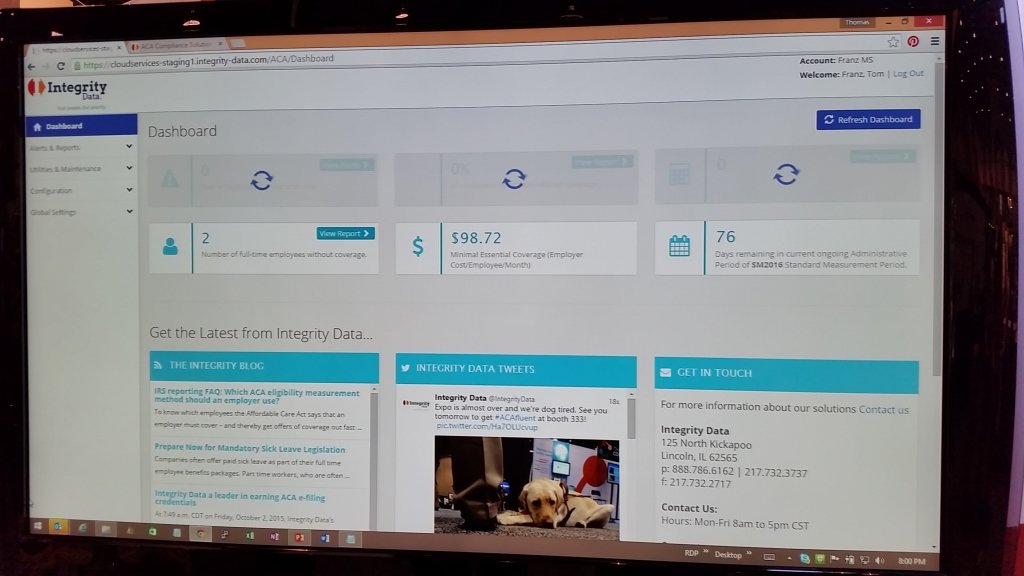This screenshot has width=1024, height=576.
Task: Open IRS reporting FAQ blog post
Action: [x=257, y=396]
